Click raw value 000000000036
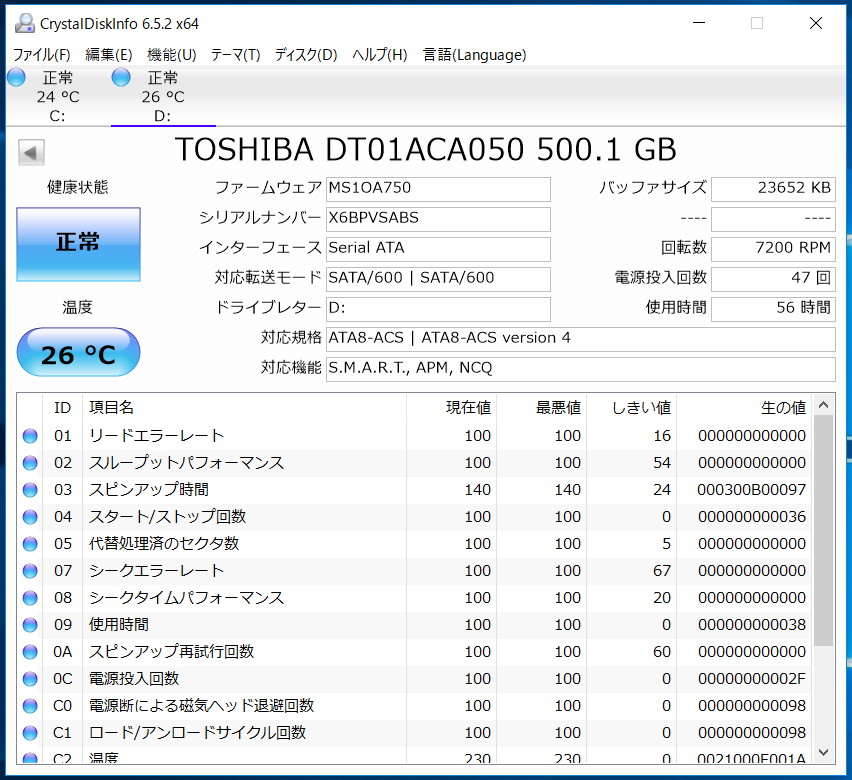852x780 pixels. (752, 517)
